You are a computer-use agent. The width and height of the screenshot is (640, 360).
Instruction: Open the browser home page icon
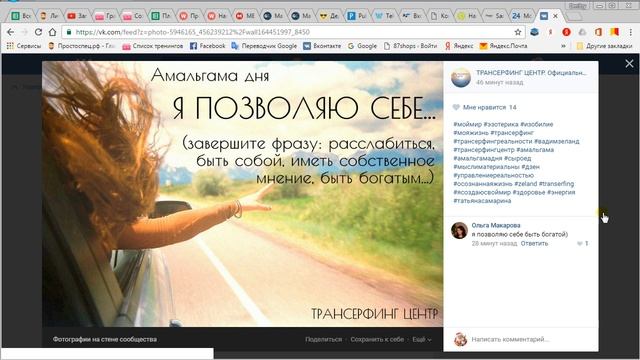point(52,32)
